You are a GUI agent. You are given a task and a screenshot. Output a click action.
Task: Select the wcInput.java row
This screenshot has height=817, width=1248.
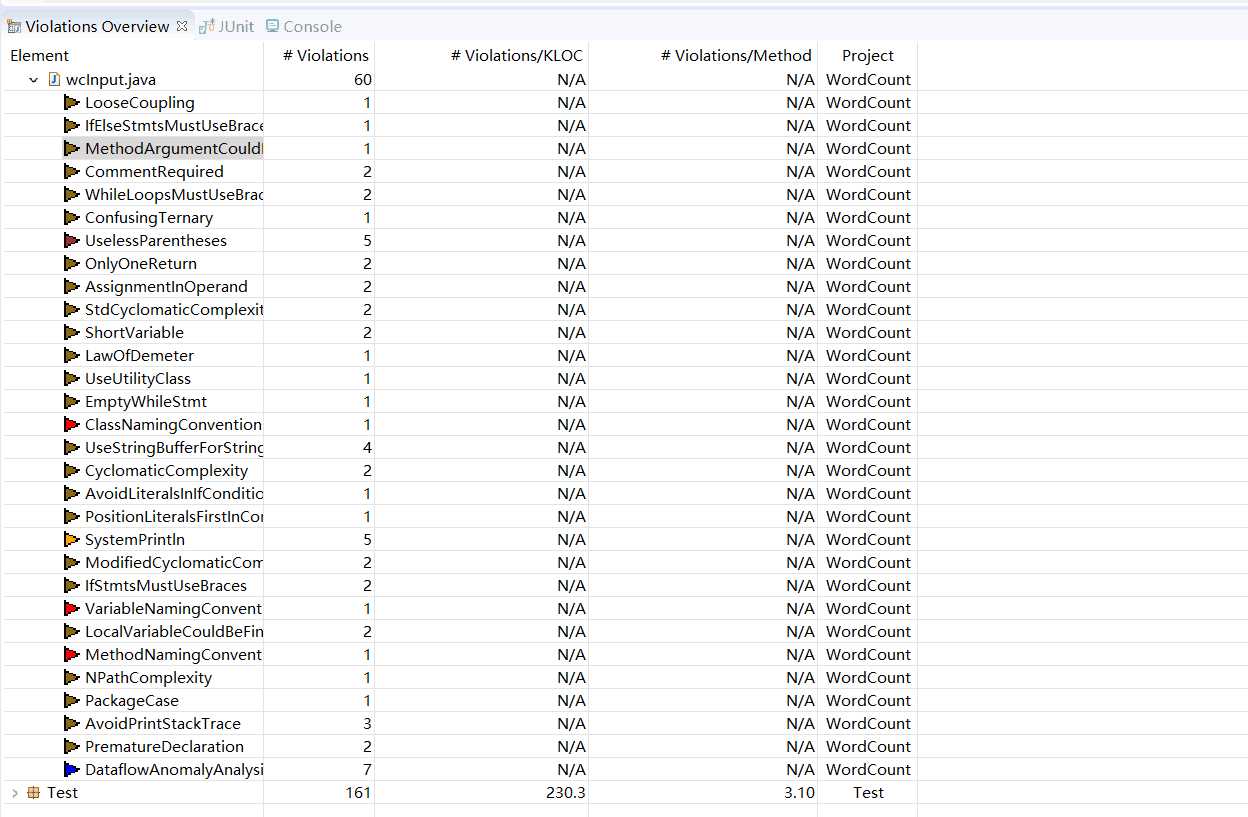pos(460,80)
